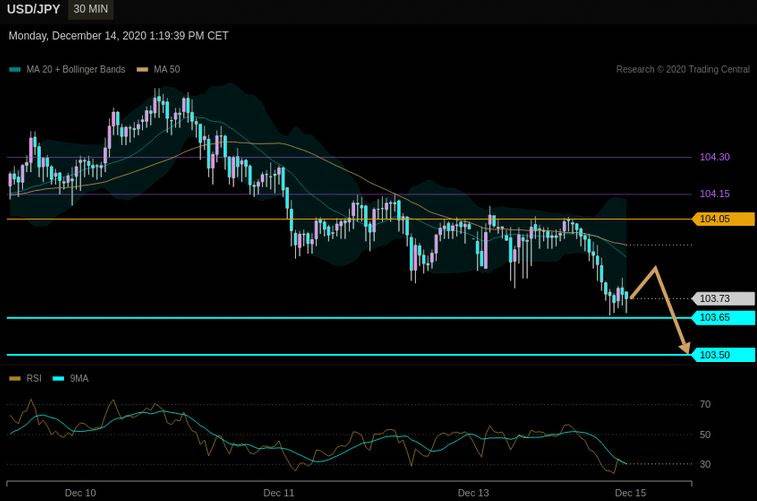Click the teal MA 20 legend swatch
The height and width of the screenshot is (501, 757).
click(x=15, y=70)
